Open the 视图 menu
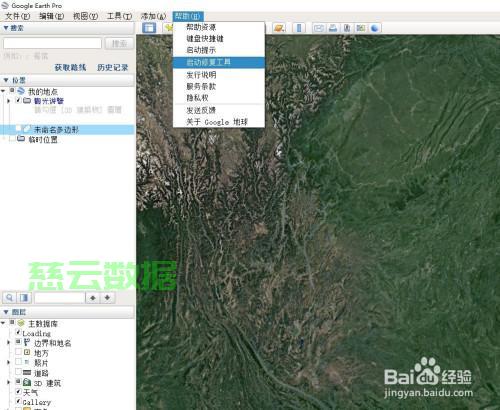This screenshot has width=500, height=410. [x=85, y=16]
